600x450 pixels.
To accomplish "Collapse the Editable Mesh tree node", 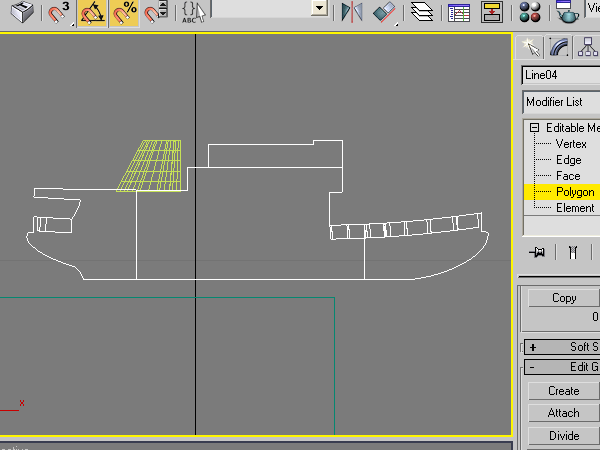I will point(535,128).
